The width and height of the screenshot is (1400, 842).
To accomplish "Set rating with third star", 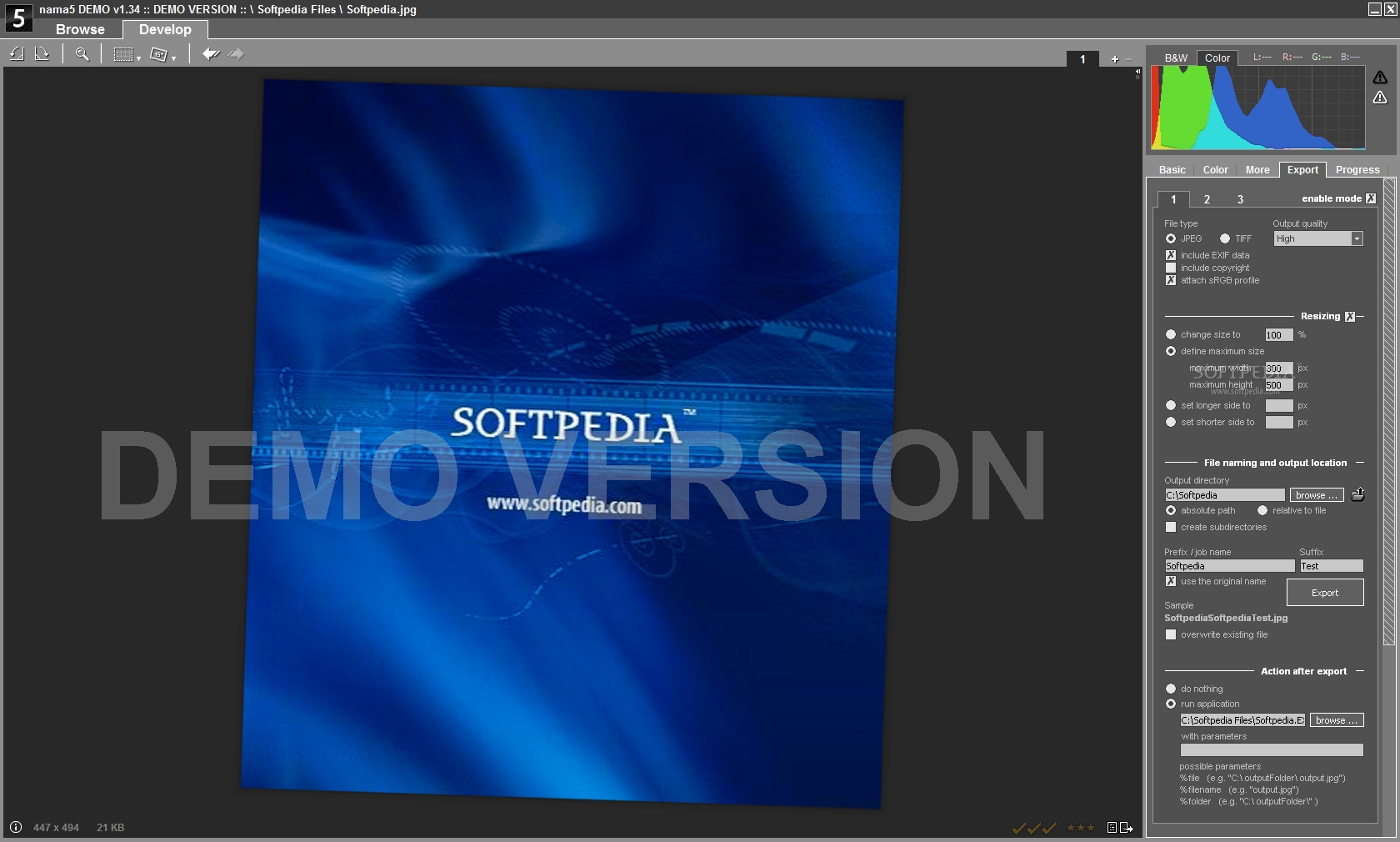I will pyautogui.click(x=1091, y=828).
